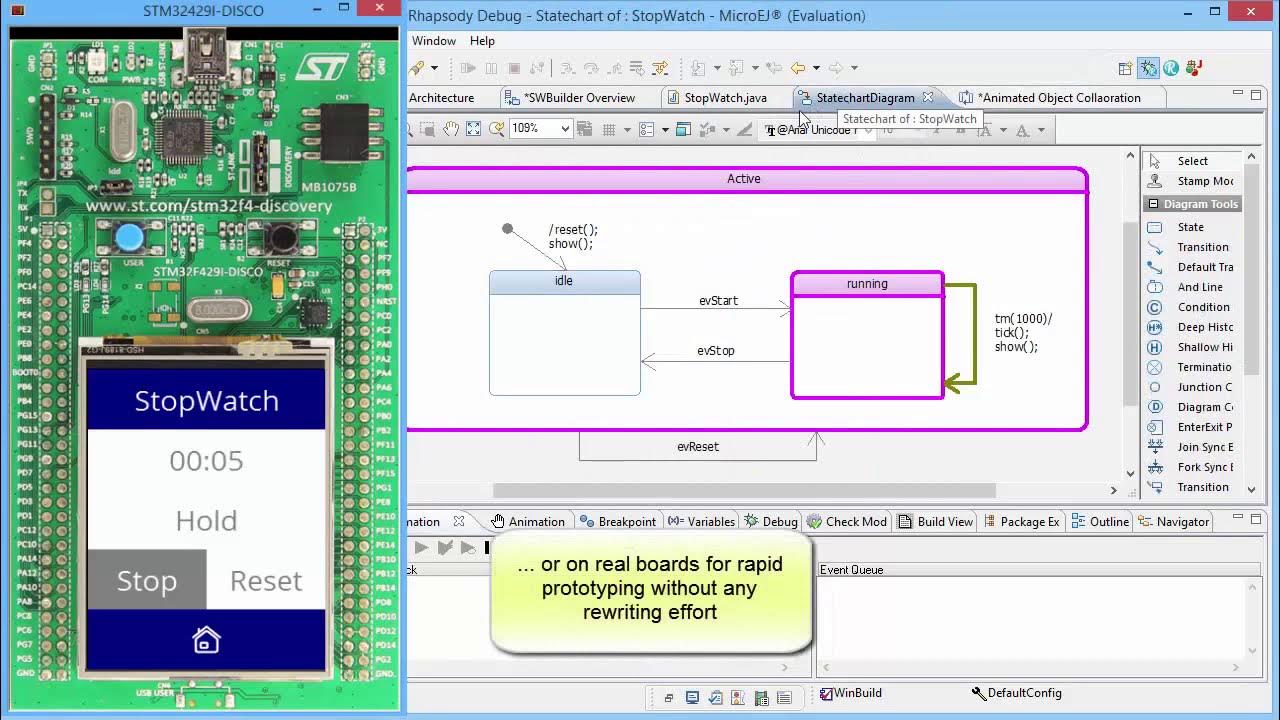Select the Shallow History connector tool
Image resolution: width=1280 pixels, height=720 pixels.
[x=1190, y=347]
